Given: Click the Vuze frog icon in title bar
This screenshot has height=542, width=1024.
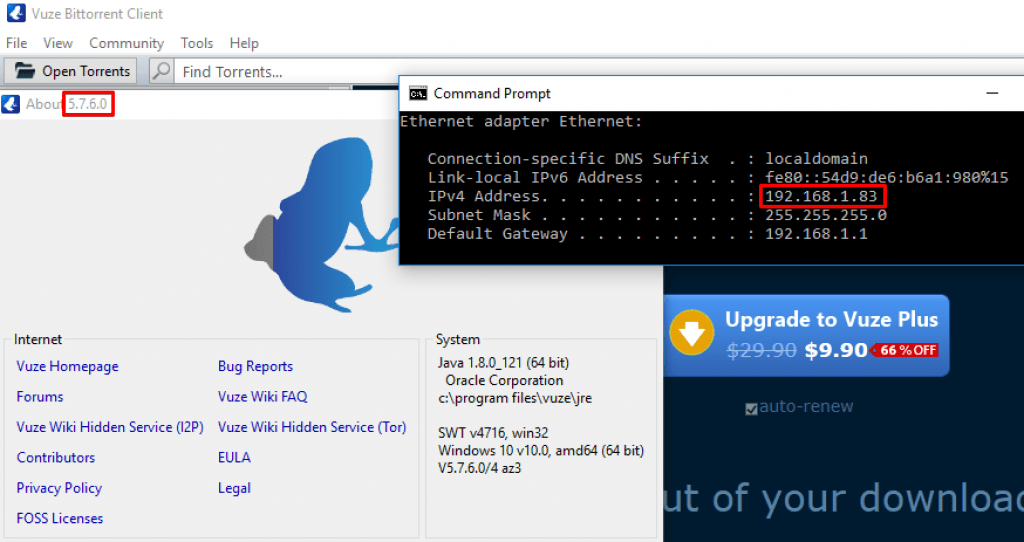Looking at the screenshot, I should click(x=16, y=13).
